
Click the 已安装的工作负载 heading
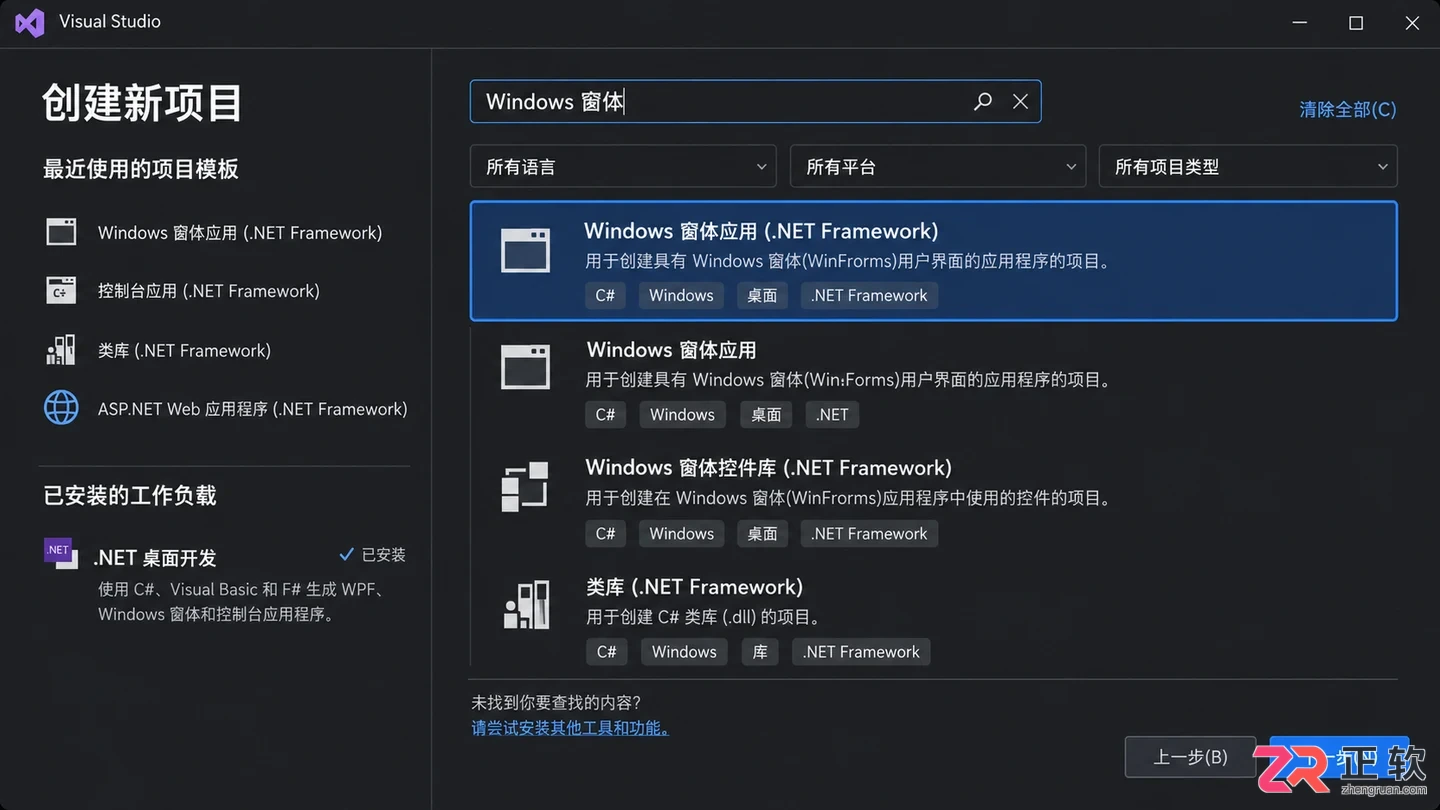(130, 495)
